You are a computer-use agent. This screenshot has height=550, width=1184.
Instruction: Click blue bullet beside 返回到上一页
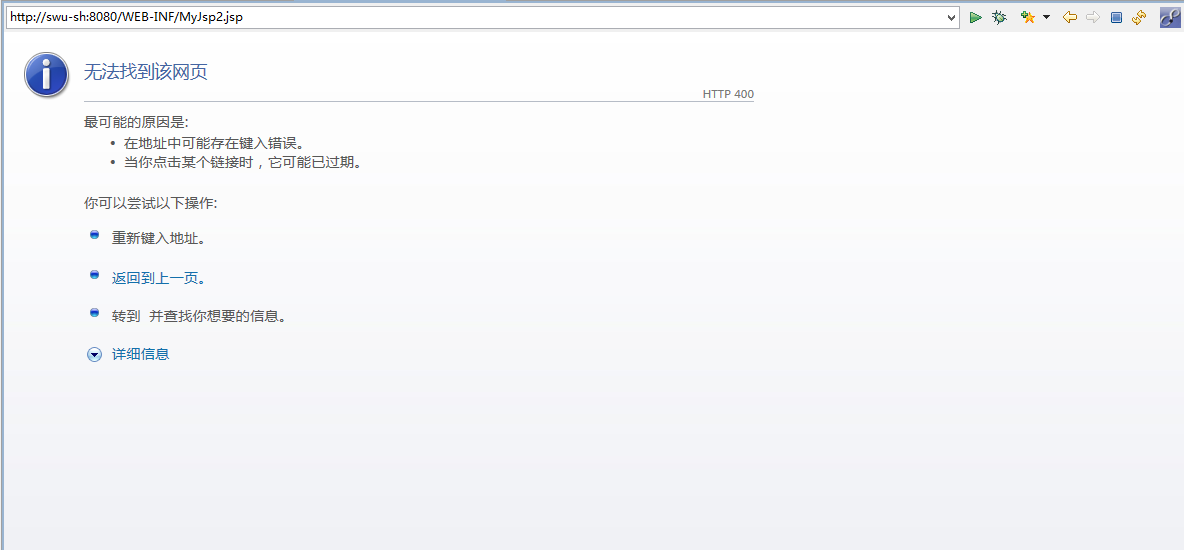tap(94, 275)
